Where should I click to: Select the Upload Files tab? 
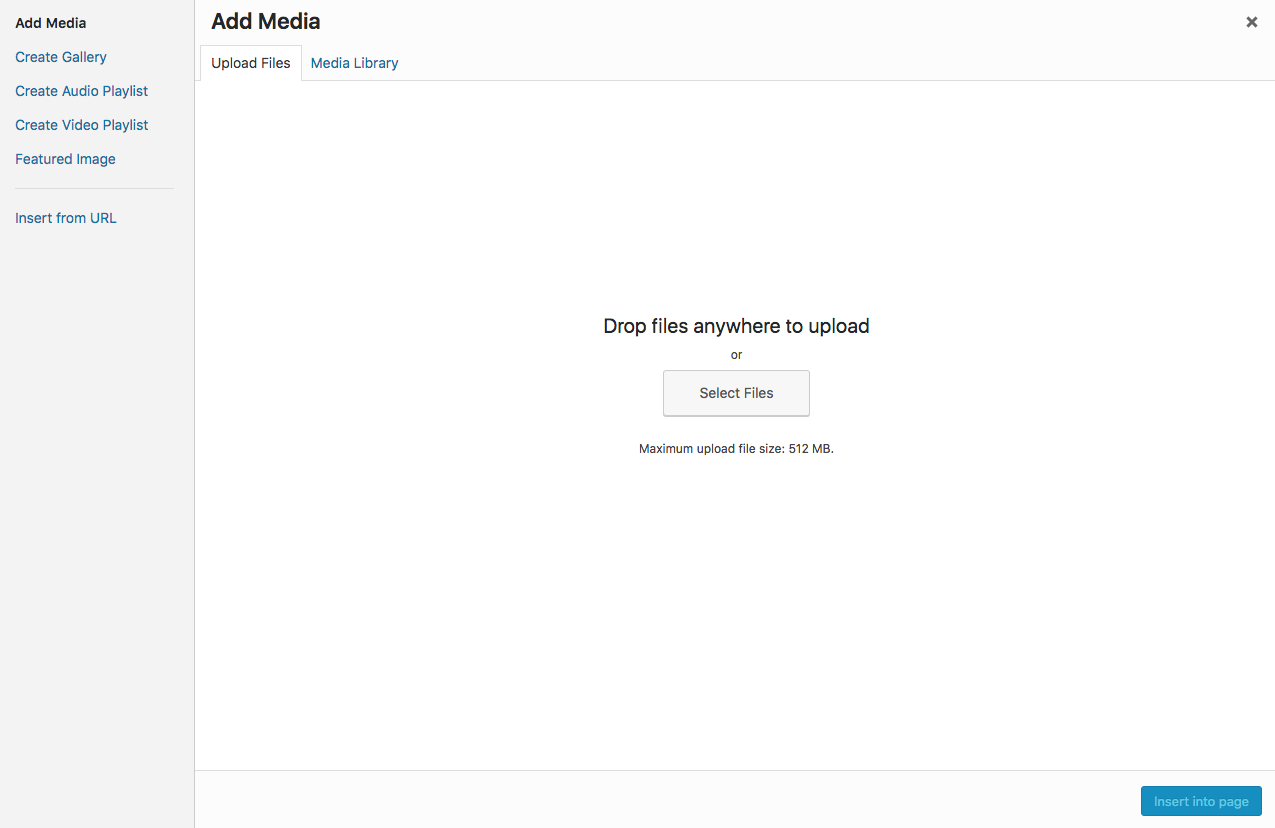[x=251, y=63]
